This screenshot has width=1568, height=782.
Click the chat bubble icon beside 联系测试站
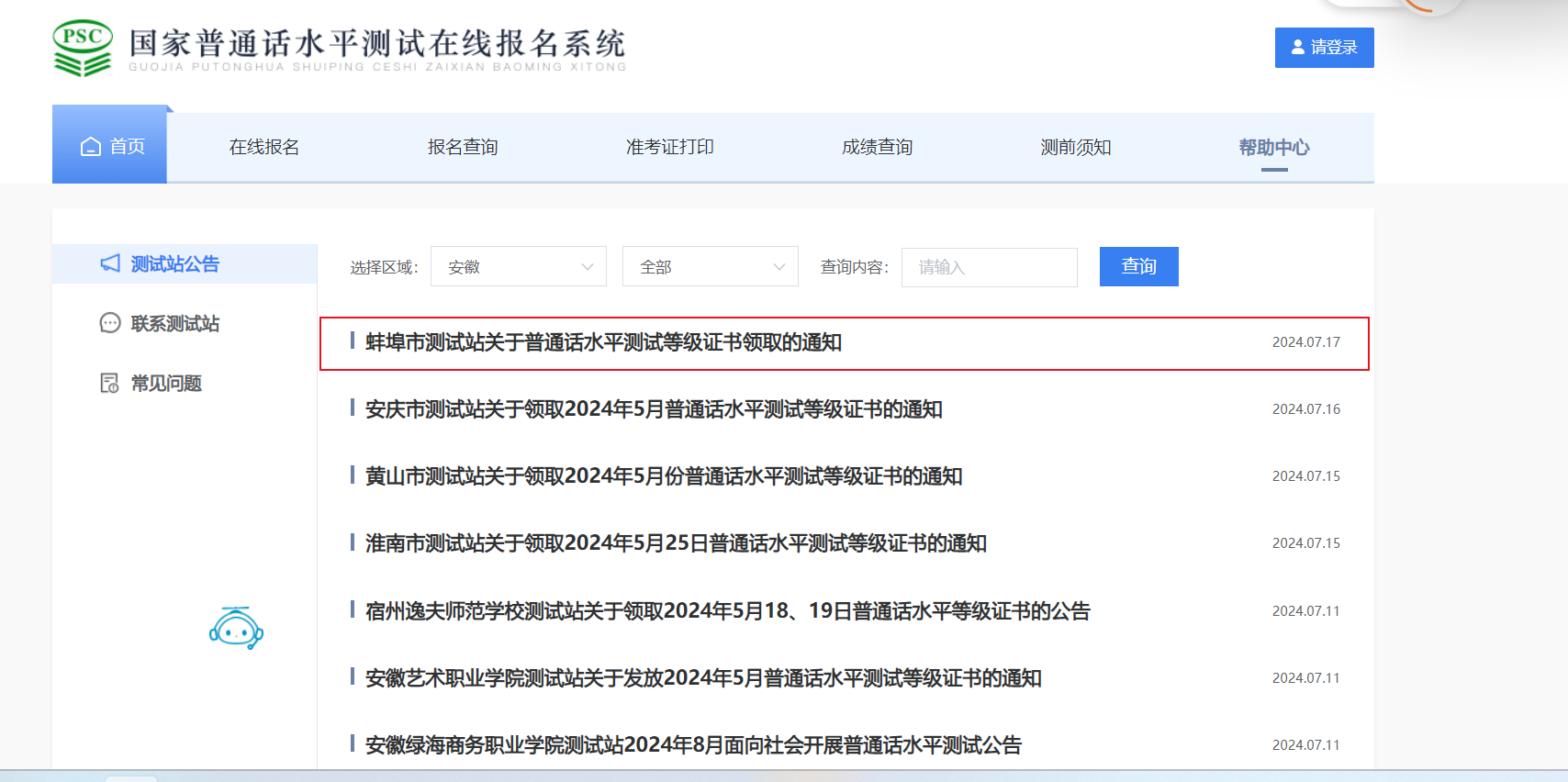110,323
